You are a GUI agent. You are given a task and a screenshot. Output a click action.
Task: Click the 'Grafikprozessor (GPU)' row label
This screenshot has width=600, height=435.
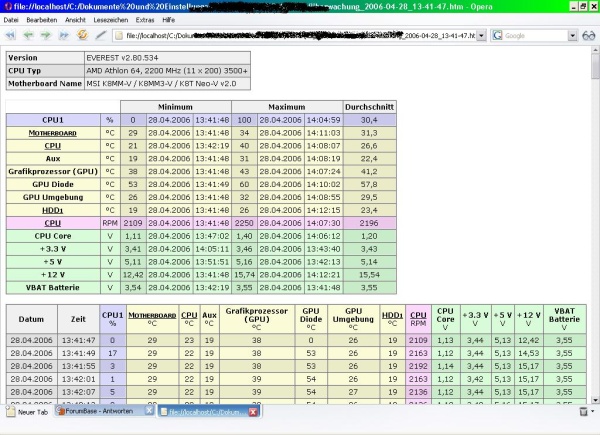(53, 171)
